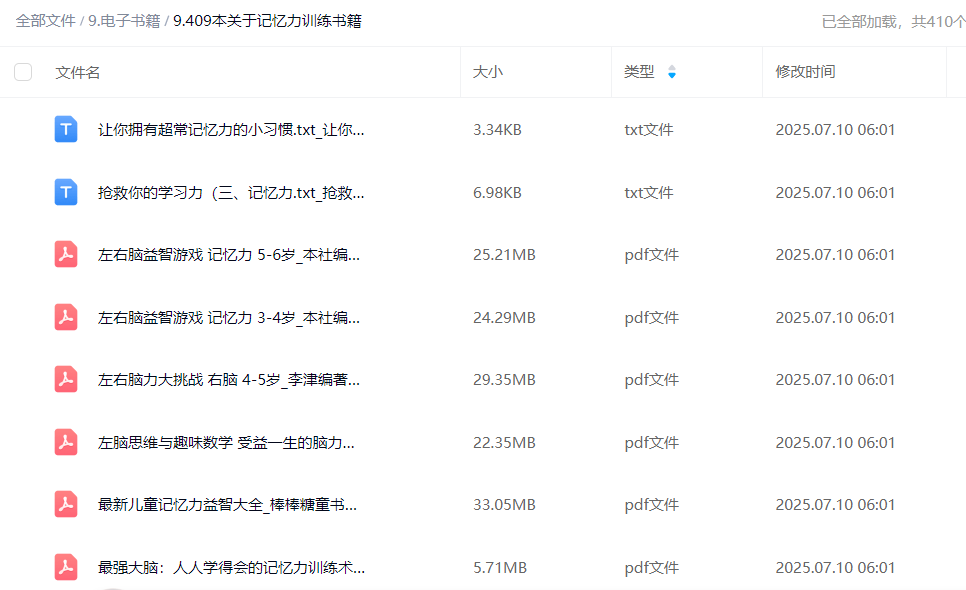Go to 全部文件 in breadcrumb
Screen dimensions: 966x590
coord(45,21)
